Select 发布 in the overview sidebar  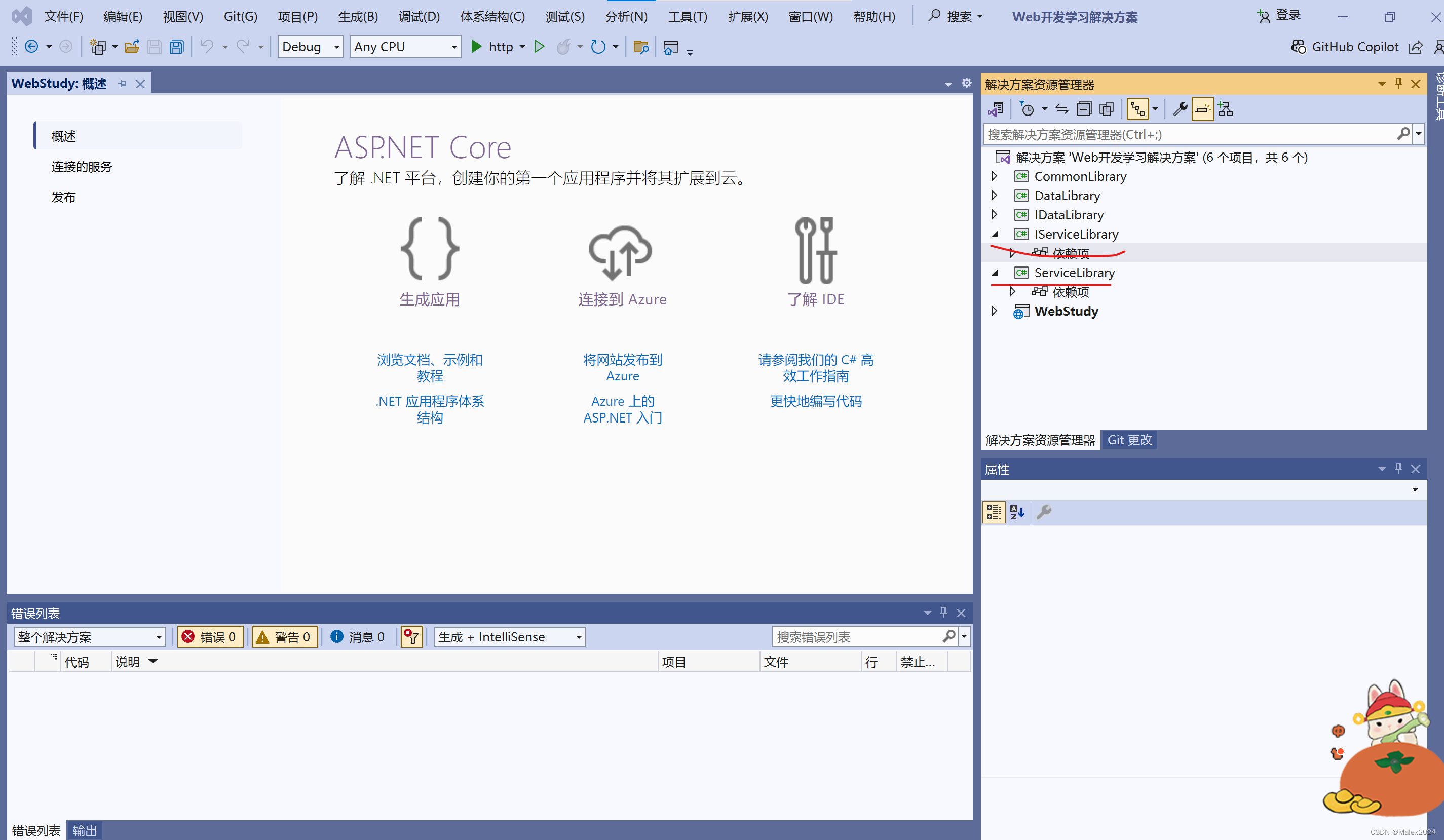click(64, 197)
